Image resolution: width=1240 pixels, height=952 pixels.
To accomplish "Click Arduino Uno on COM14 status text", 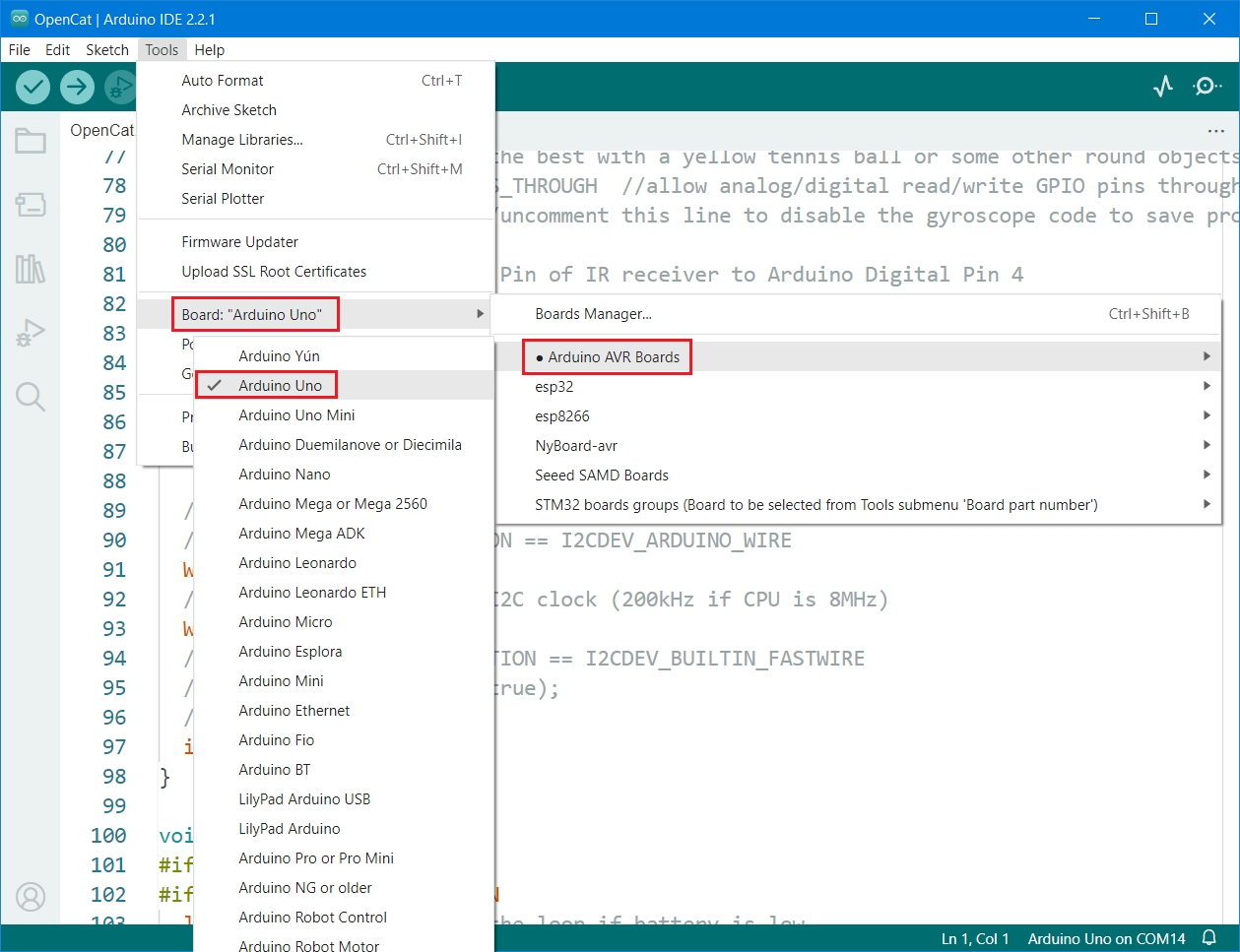I will (x=1106, y=938).
